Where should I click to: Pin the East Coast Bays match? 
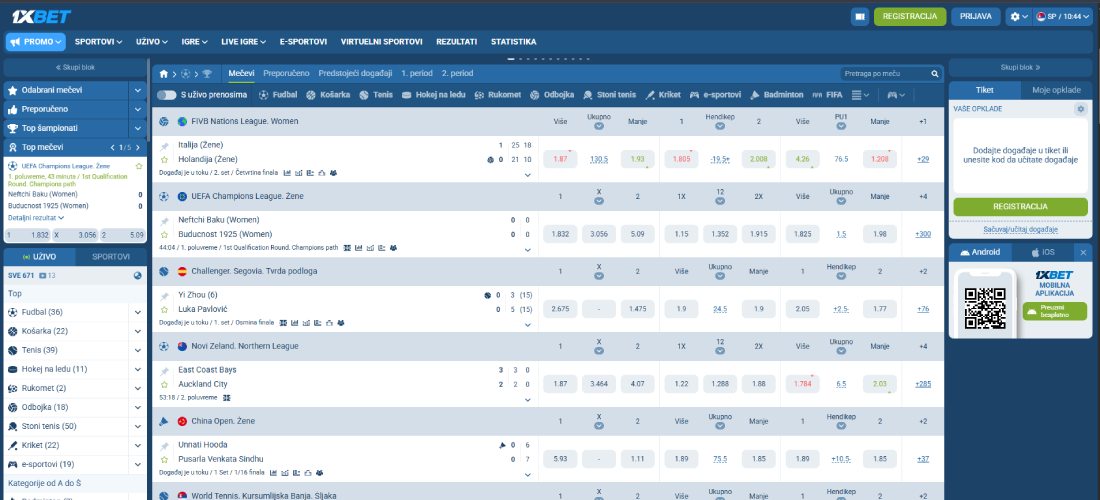pyautogui.click(x=164, y=371)
